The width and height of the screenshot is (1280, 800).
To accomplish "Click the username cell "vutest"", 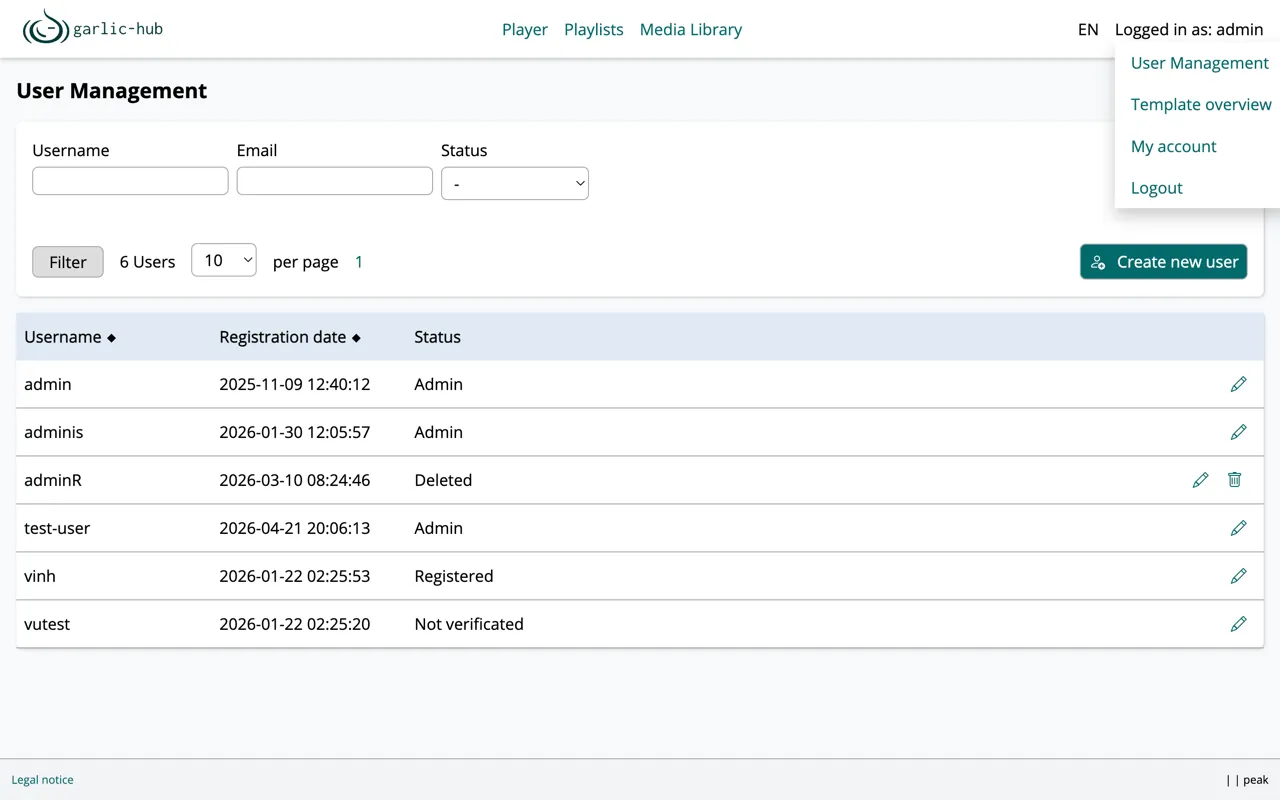I will (47, 624).
